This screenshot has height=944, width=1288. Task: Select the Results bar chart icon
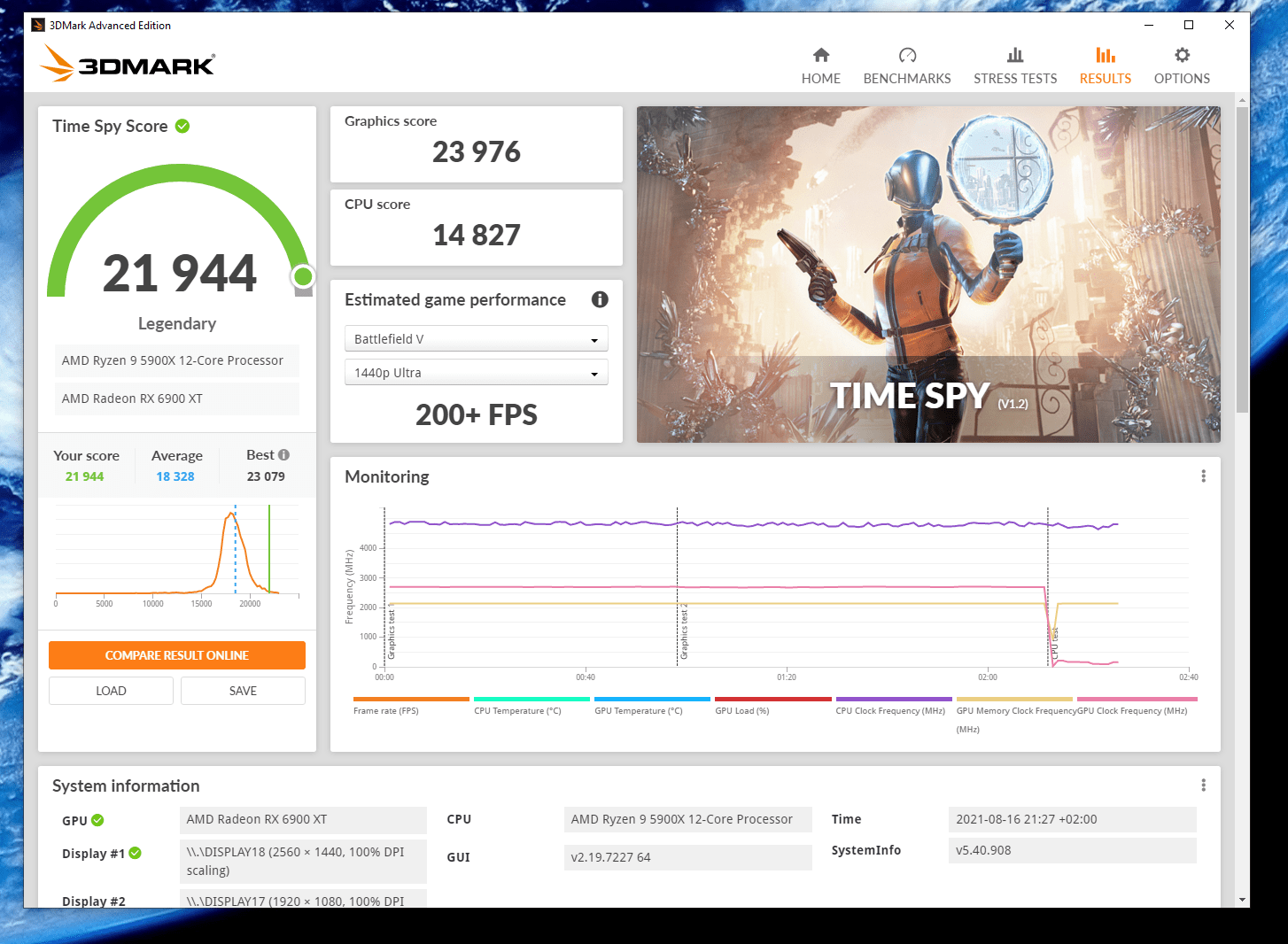[x=1106, y=55]
